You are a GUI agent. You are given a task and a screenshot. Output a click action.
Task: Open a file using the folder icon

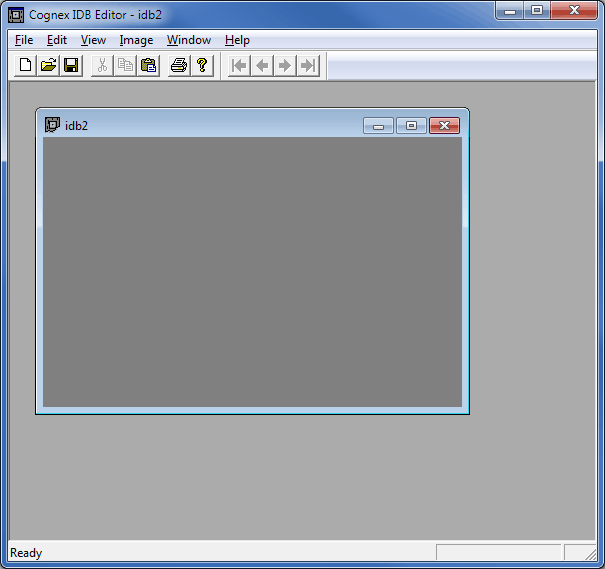click(48, 65)
